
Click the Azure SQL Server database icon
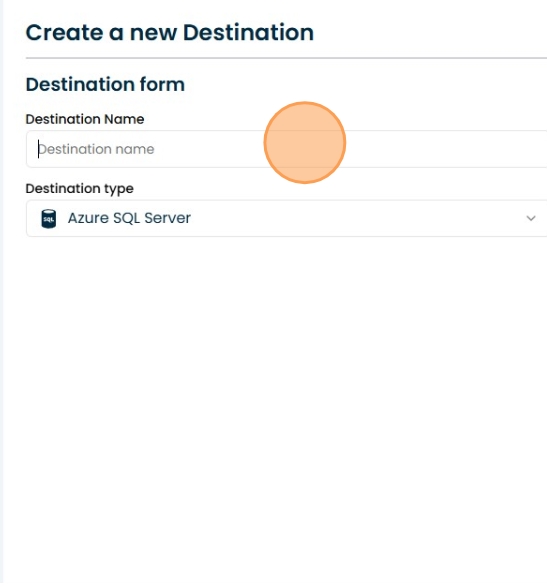click(x=49, y=219)
